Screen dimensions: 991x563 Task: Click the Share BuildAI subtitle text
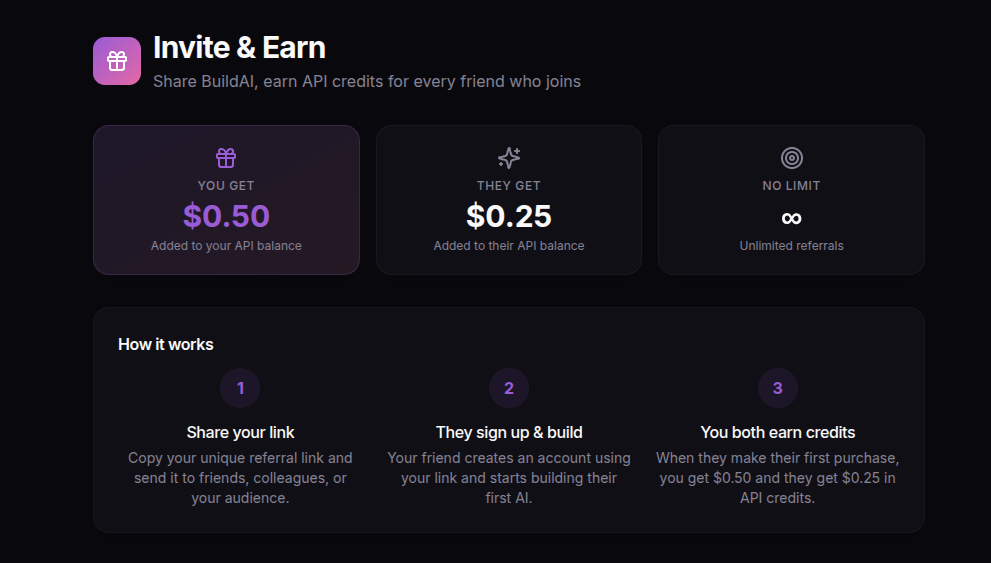click(x=367, y=81)
